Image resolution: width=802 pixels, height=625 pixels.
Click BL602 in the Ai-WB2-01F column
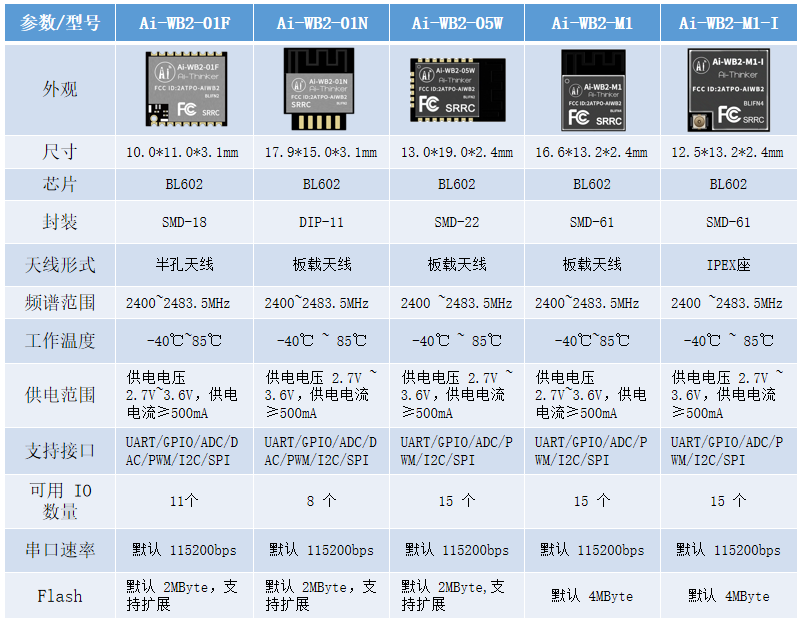point(184,184)
